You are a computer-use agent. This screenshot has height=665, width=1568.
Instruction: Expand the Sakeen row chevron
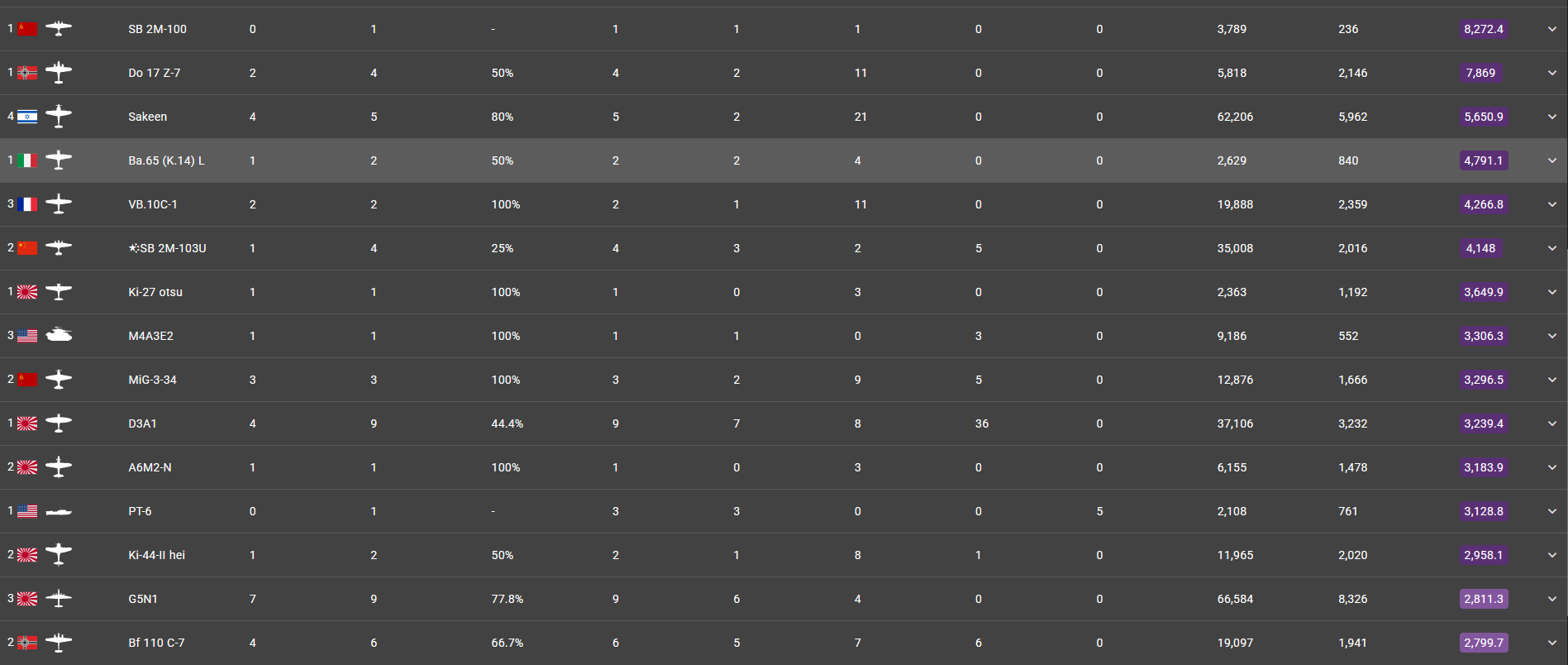click(1552, 117)
